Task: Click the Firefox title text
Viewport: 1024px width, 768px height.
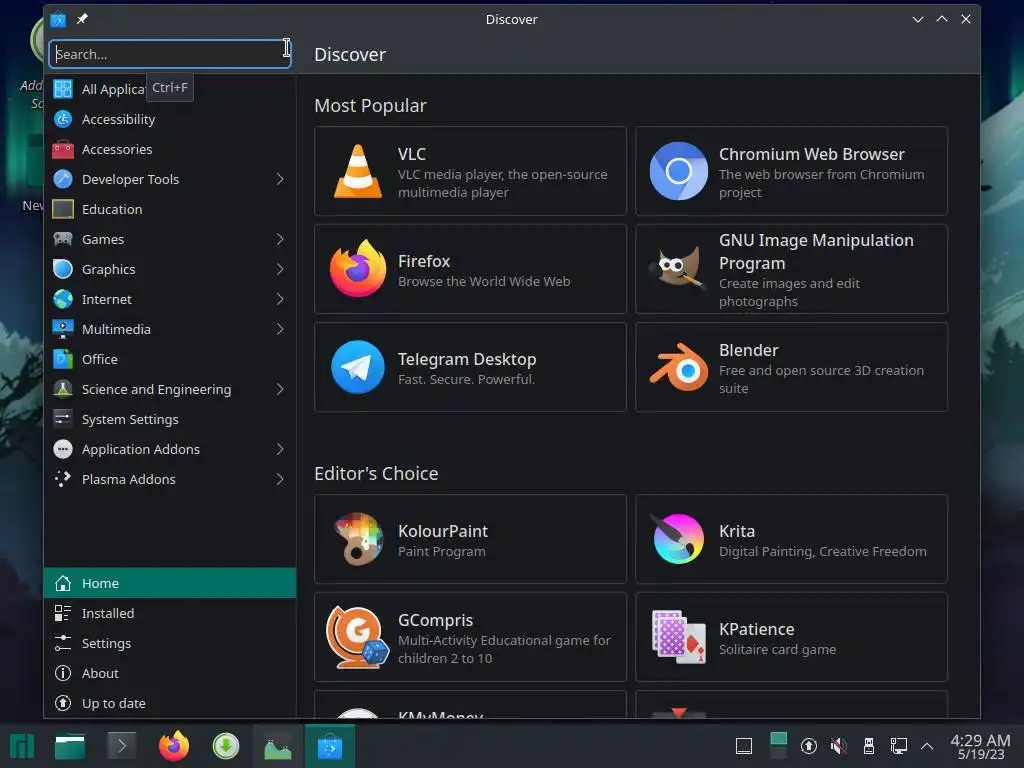Action: (424, 261)
